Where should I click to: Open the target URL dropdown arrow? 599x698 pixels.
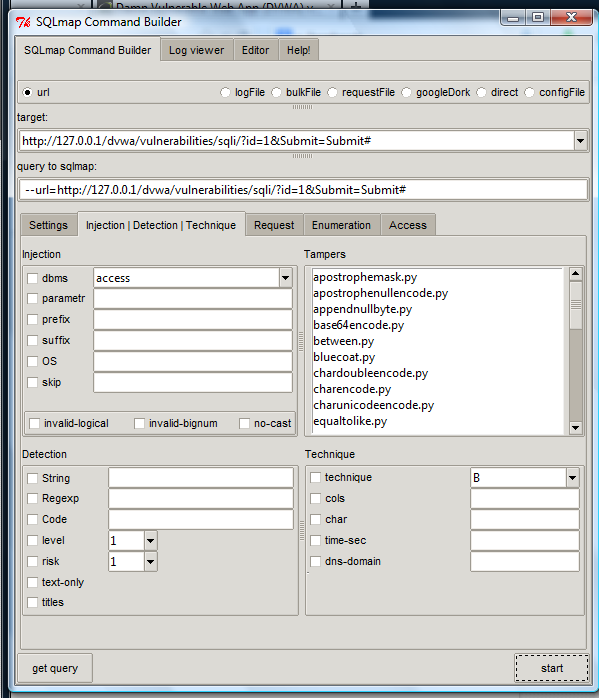580,141
